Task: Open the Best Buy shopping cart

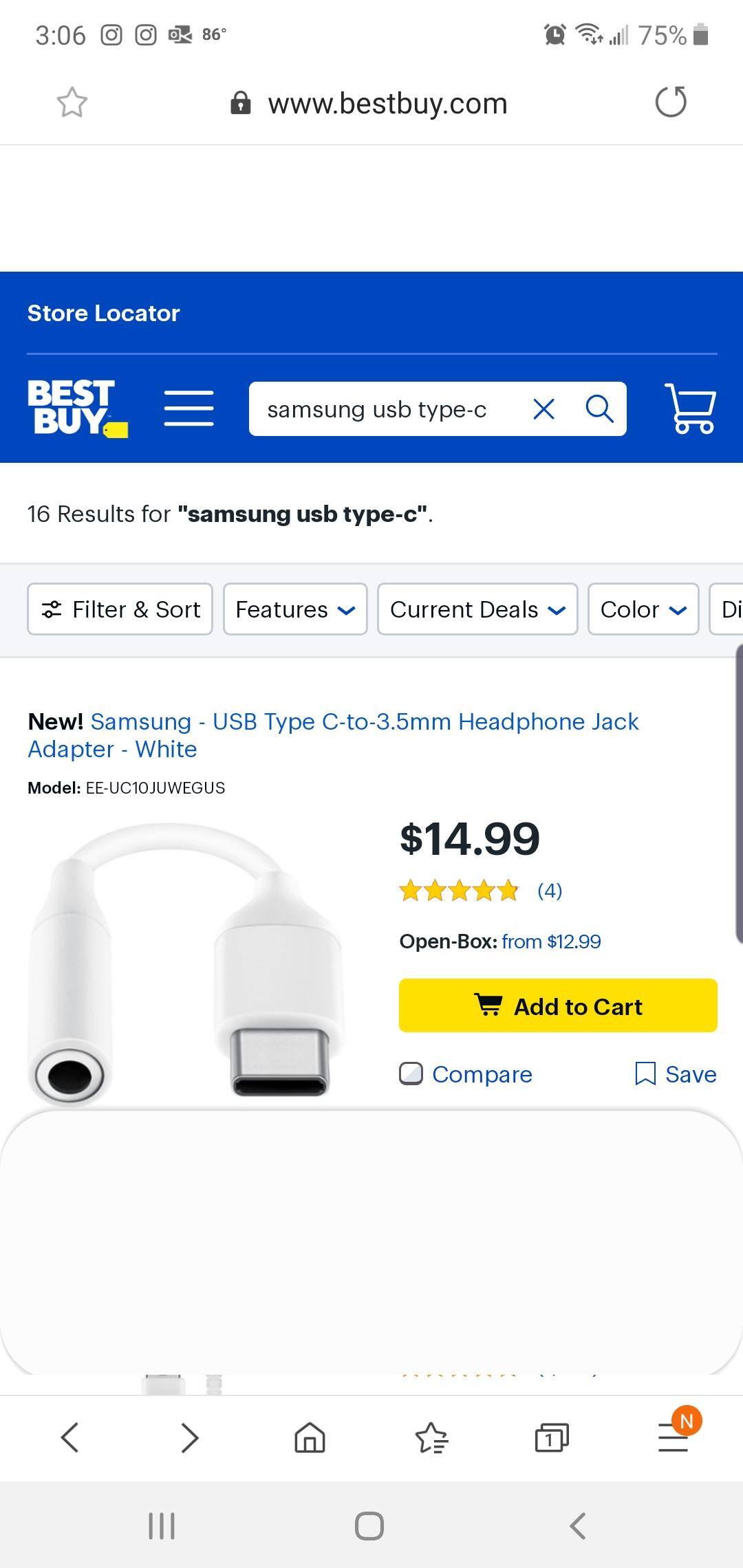Action: pos(690,409)
